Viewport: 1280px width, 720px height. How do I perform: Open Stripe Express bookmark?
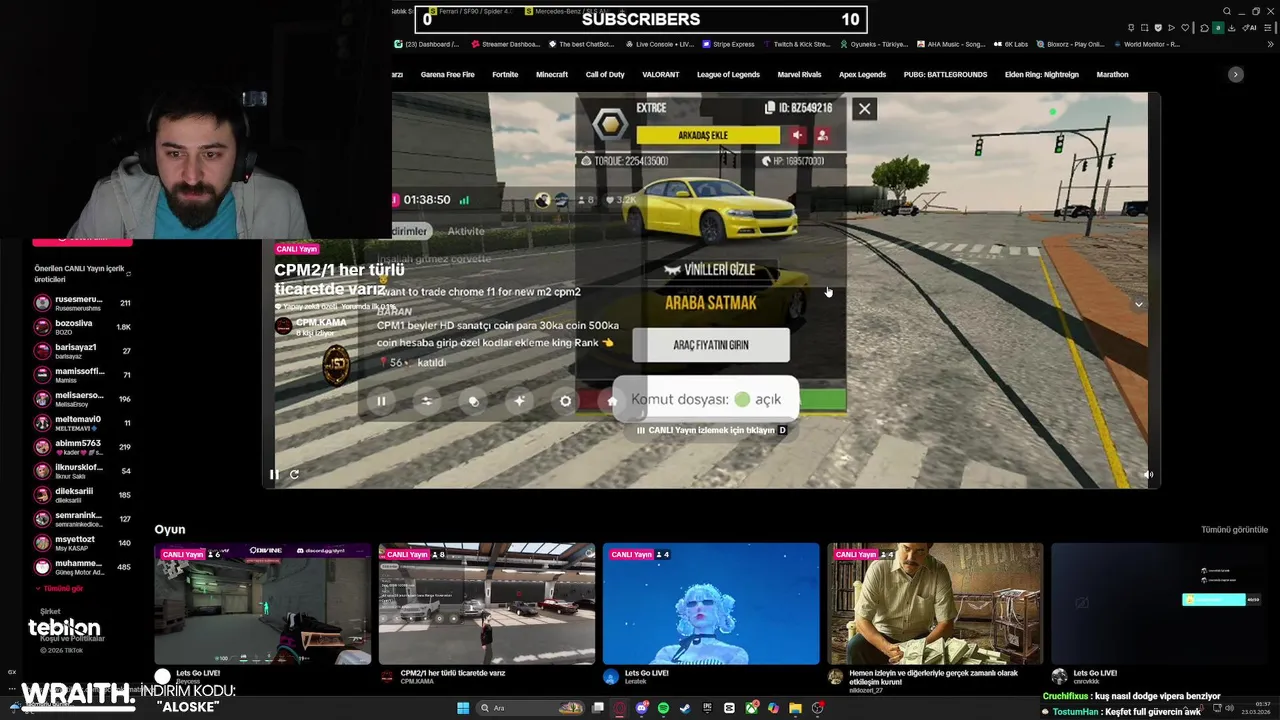(729, 44)
